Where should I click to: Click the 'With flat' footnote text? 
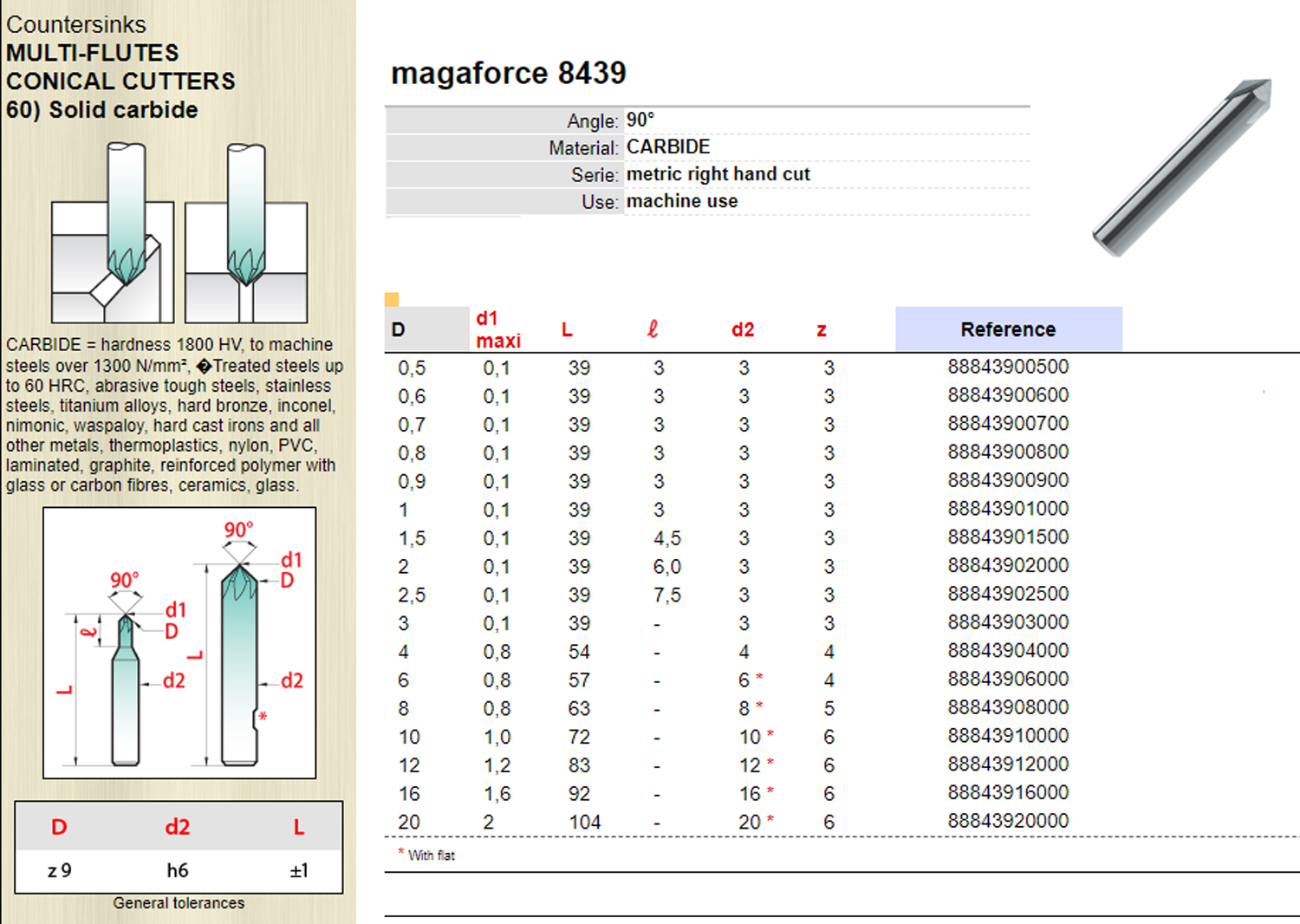(431, 856)
